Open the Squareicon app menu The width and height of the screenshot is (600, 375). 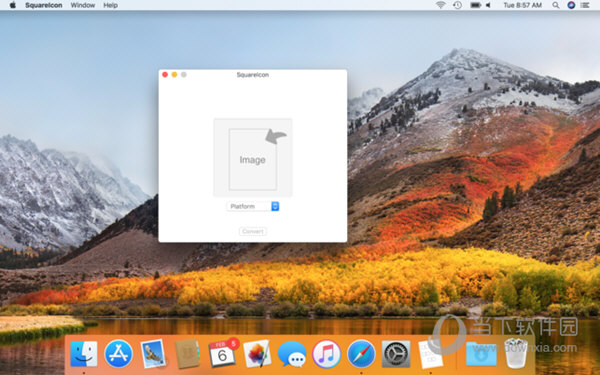point(44,5)
